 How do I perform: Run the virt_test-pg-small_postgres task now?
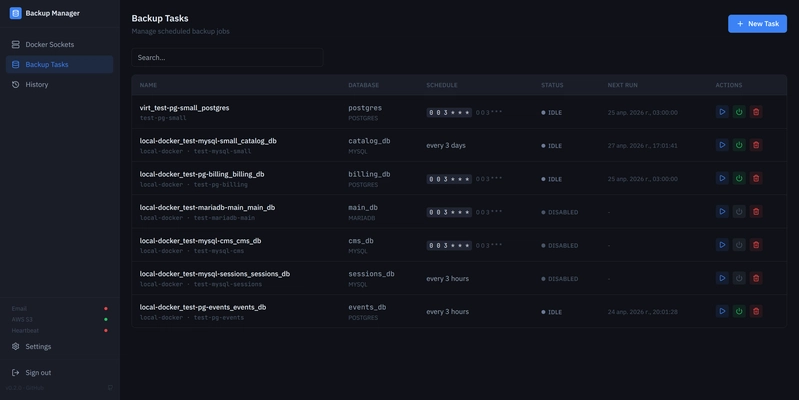[722, 112]
